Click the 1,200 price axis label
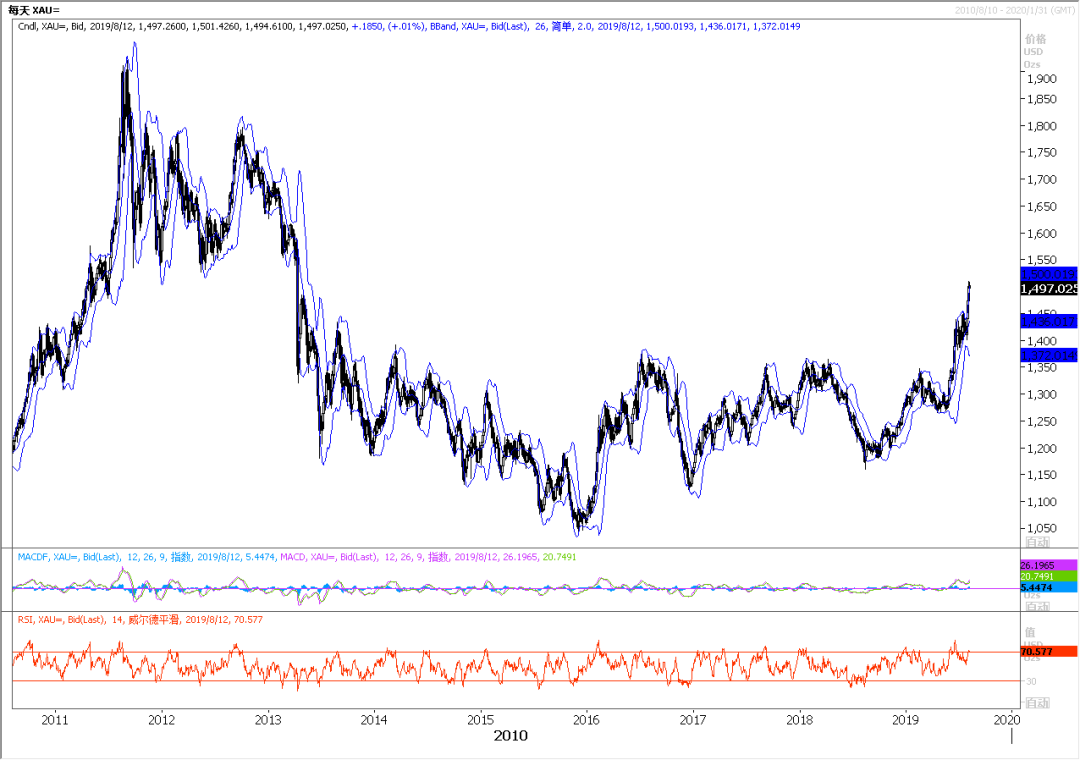Screen dimensions: 1080x760 pyautogui.click(x=1041, y=449)
